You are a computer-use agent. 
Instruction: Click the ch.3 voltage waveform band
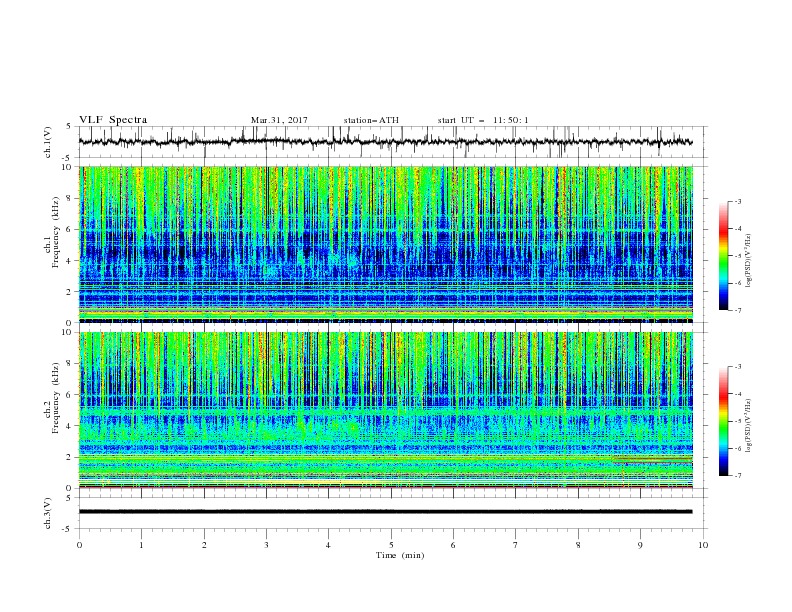(x=385, y=512)
